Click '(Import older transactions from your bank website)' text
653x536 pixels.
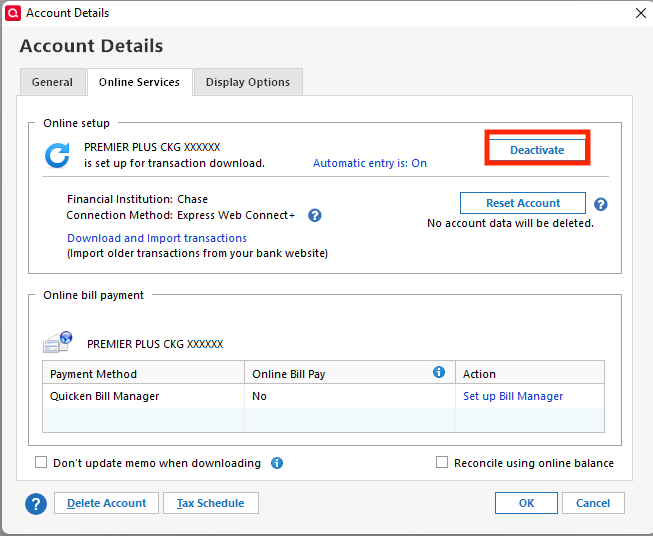pos(197,254)
